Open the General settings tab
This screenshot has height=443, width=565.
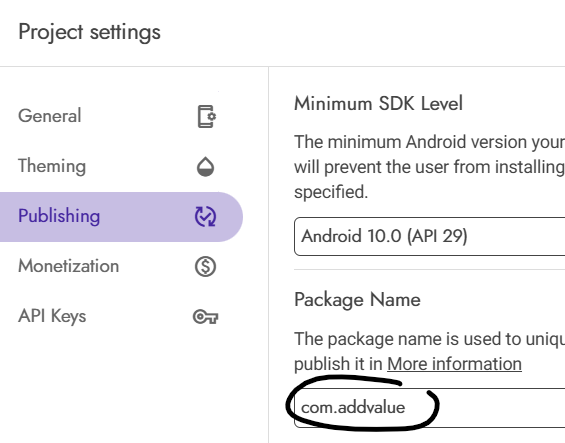(x=50, y=116)
